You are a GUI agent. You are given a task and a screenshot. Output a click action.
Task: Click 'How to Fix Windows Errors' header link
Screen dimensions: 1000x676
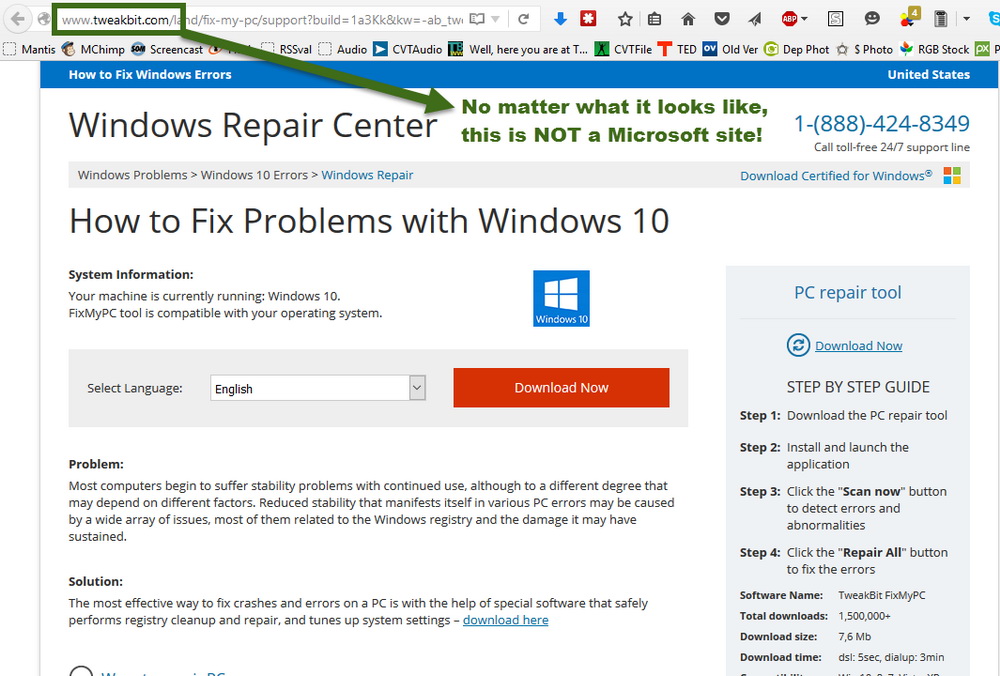(150, 75)
